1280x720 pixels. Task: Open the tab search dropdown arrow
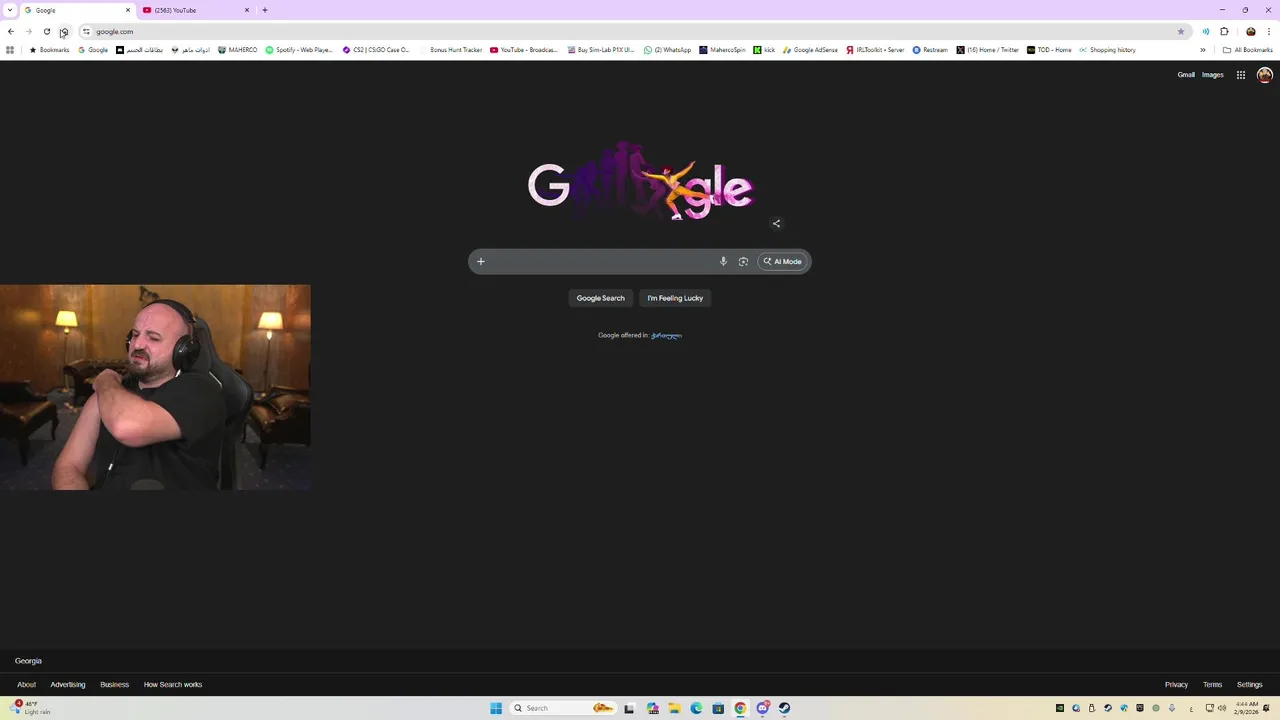click(10, 10)
